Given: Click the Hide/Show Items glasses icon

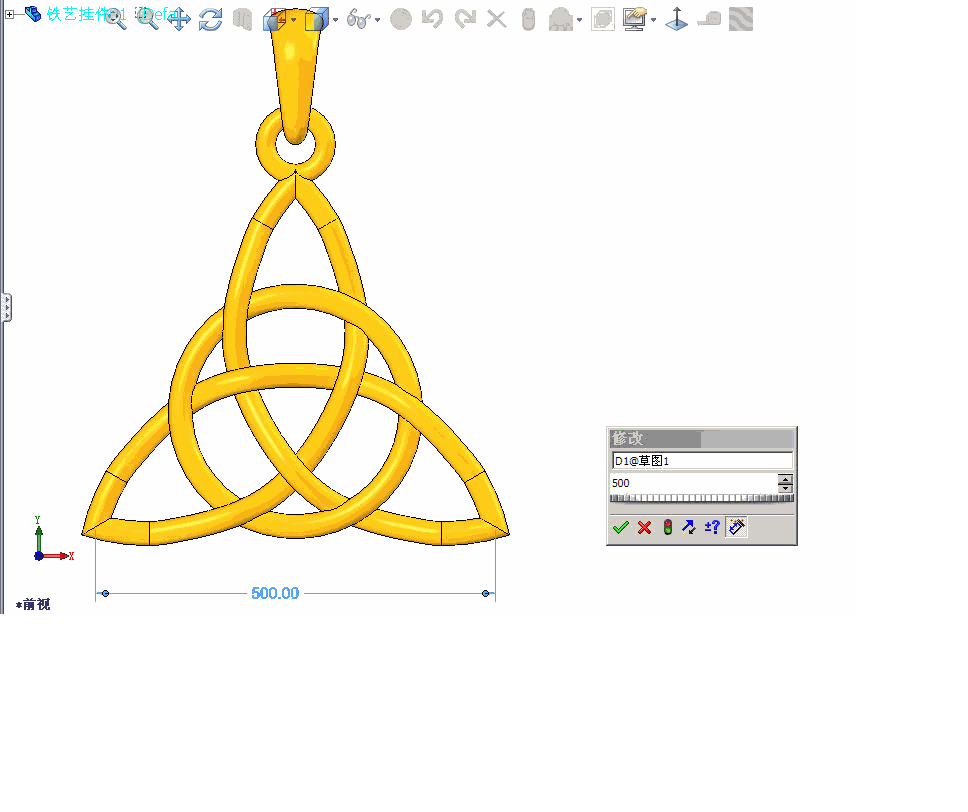Looking at the screenshot, I should point(359,19).
